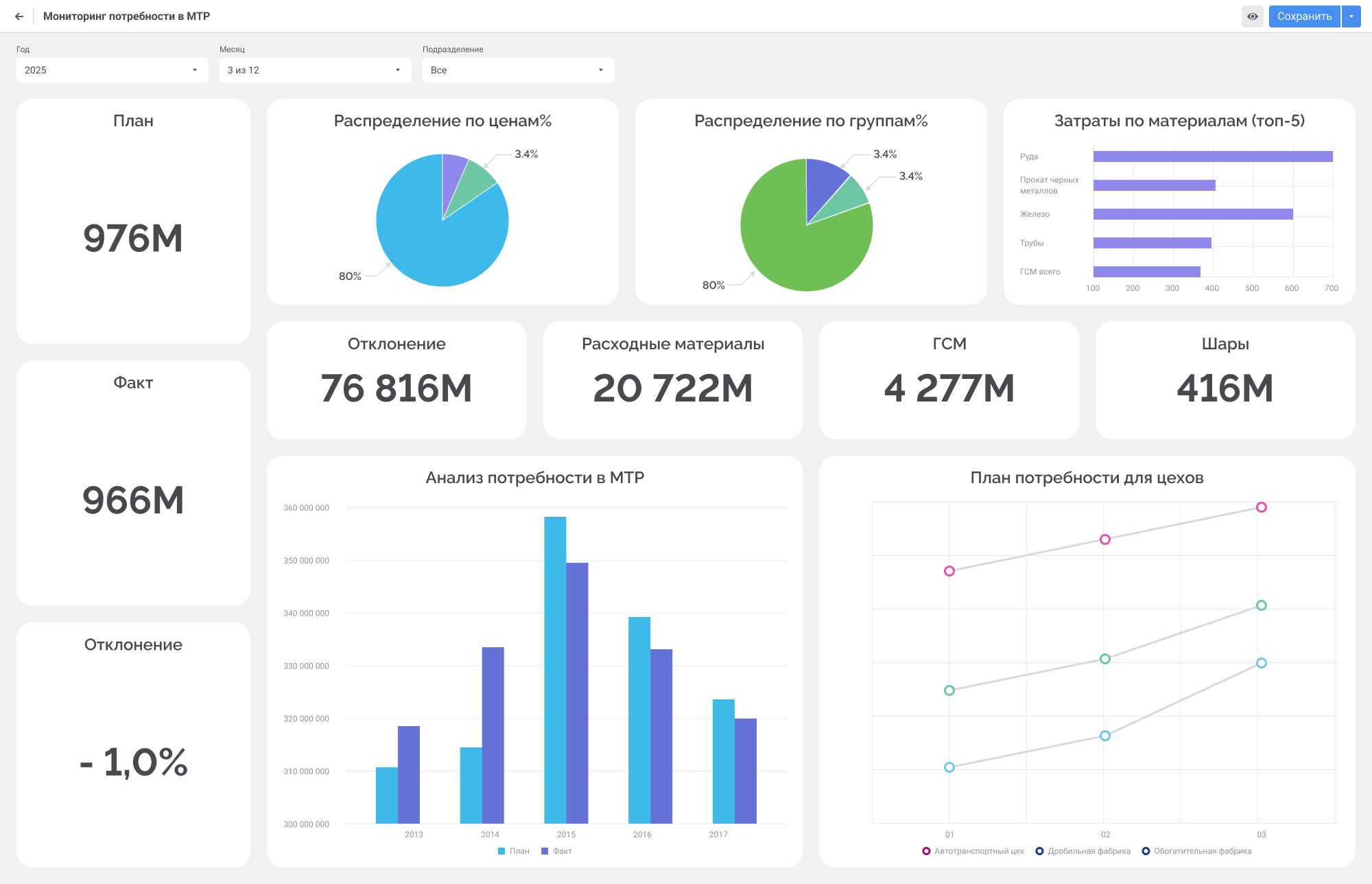1372x884 pixels.
Task: Click Дробильная фабрика legend marker
Action: [1040, 851]
